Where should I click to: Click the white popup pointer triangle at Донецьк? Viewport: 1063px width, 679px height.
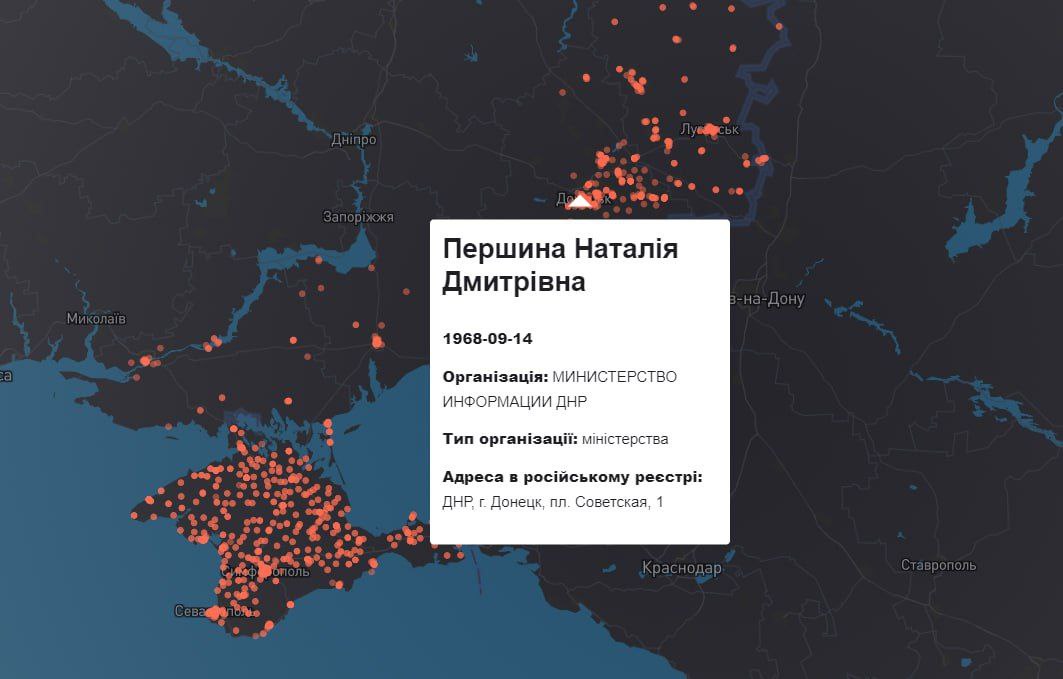(580, 201)
